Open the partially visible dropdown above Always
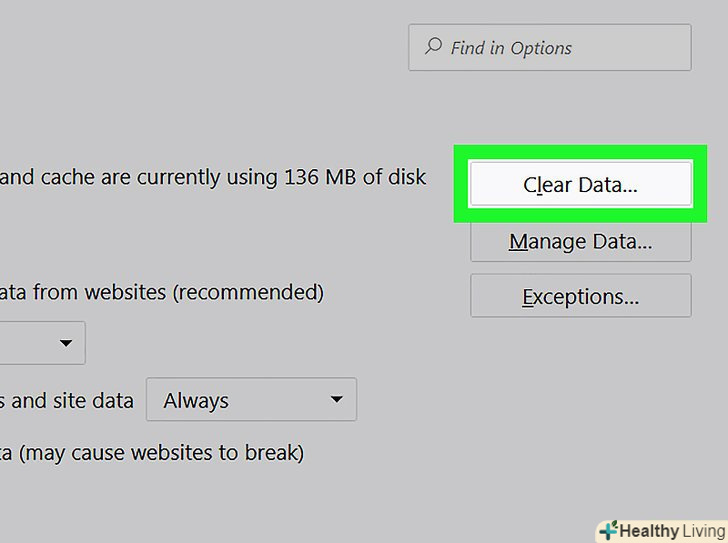Viewport: 728px width, 543px height. [x=45, y=344]
